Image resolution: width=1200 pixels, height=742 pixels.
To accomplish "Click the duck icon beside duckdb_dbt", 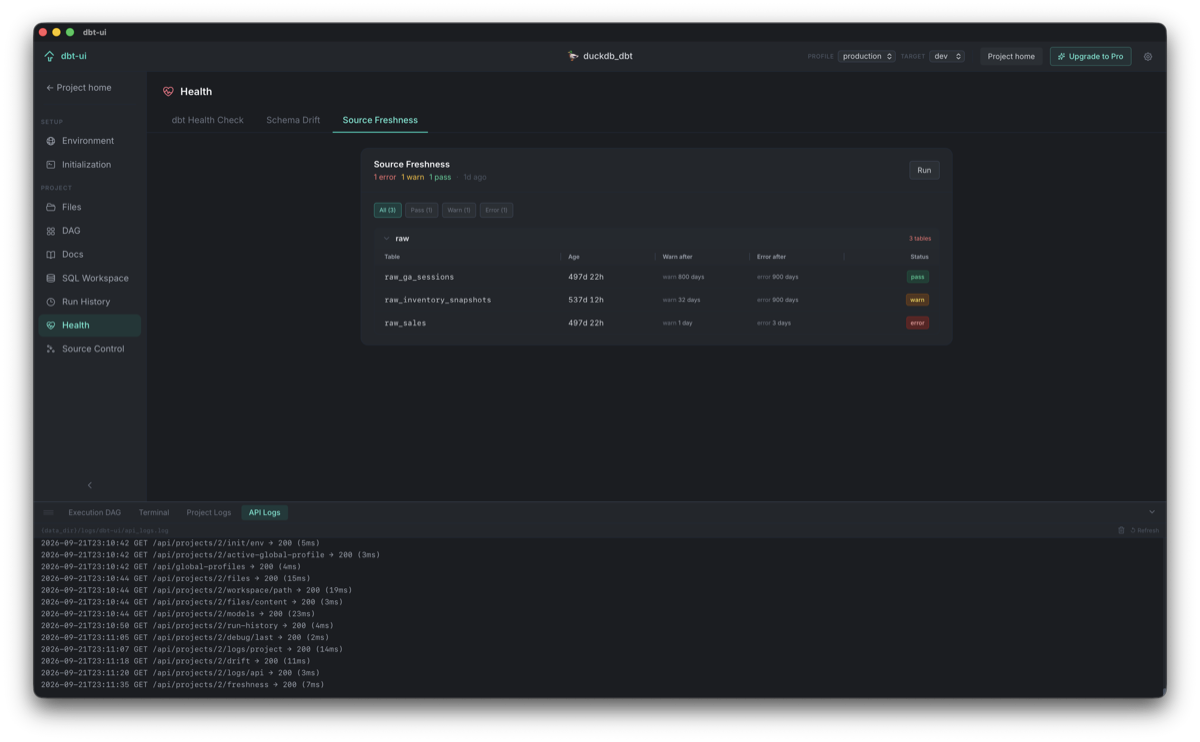I will pos(573,56).
